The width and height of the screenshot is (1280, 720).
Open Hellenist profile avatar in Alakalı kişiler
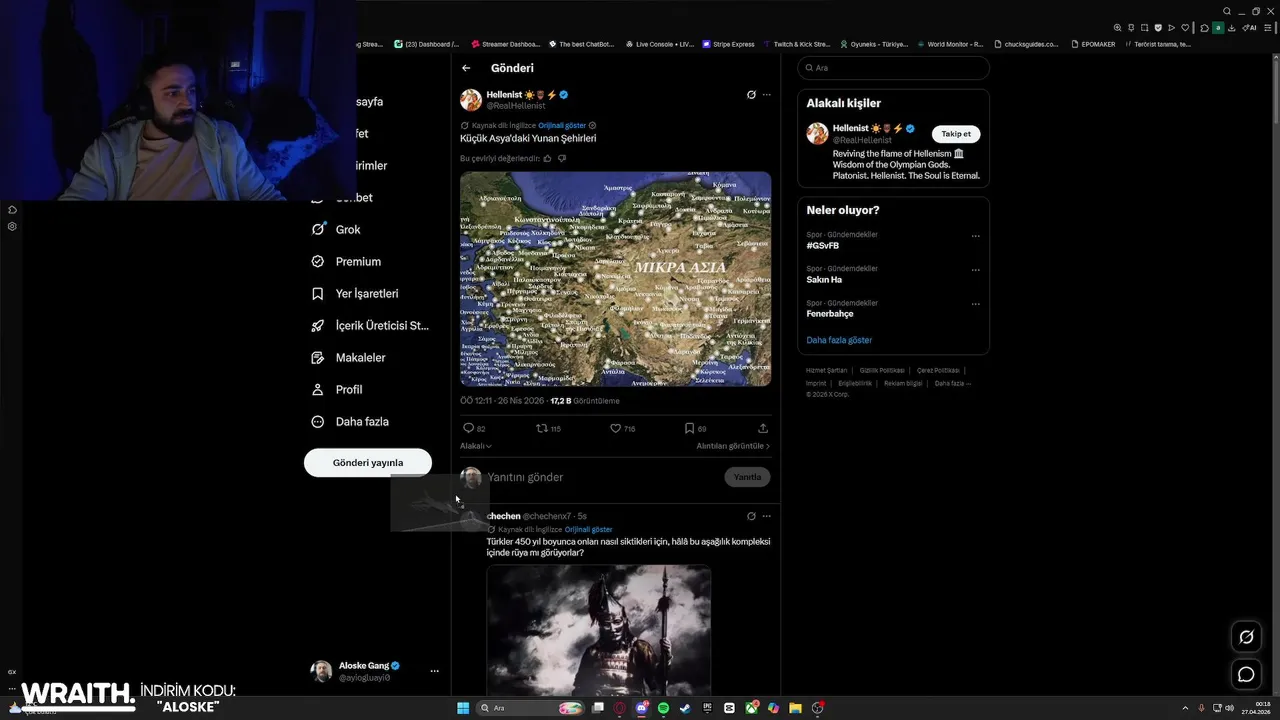[817, 134]
